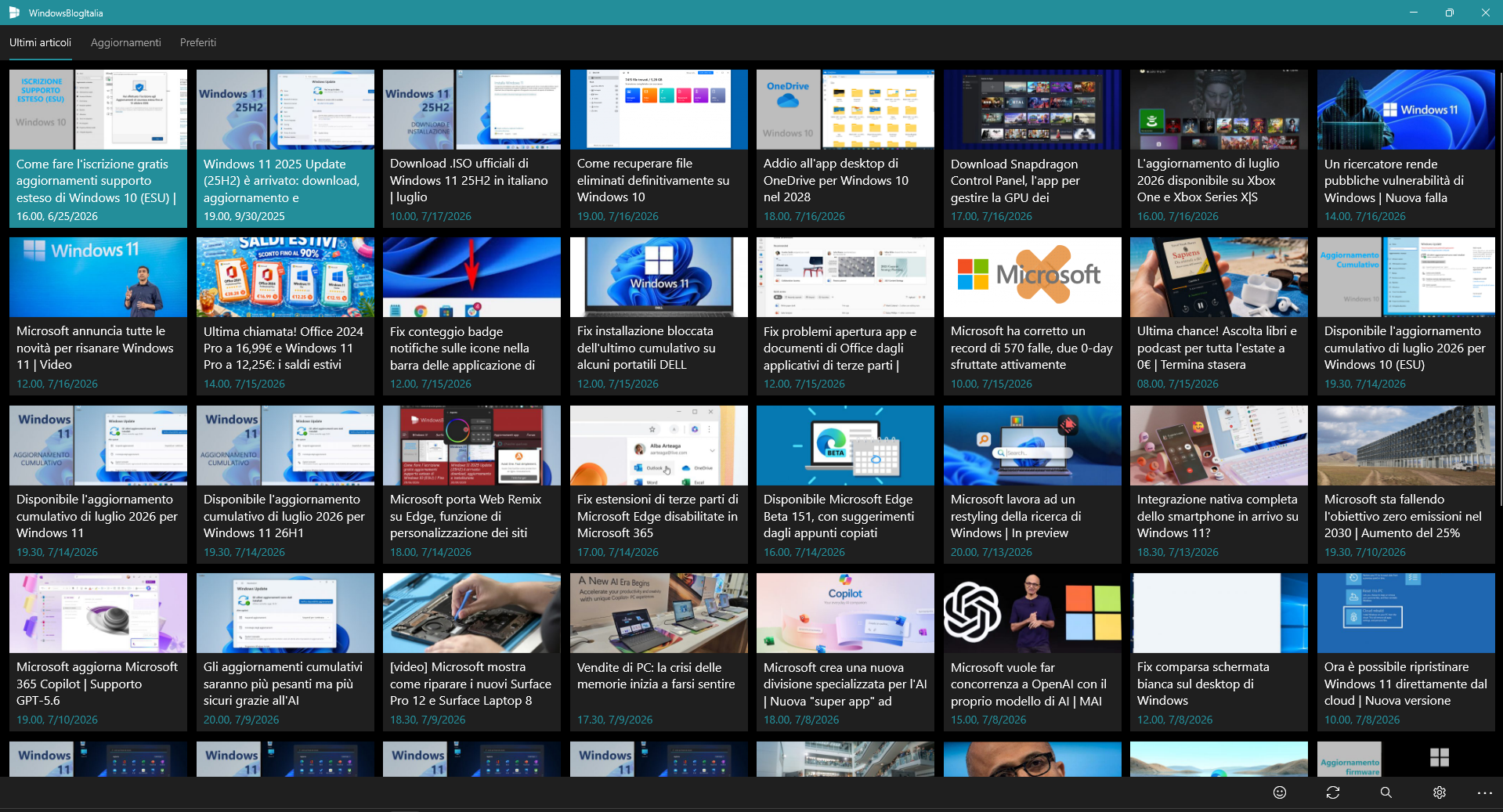Open the Preferiti tab
Image resolution: width=1503 pixels, height=812 pixels.
click(x=198, y=42)
